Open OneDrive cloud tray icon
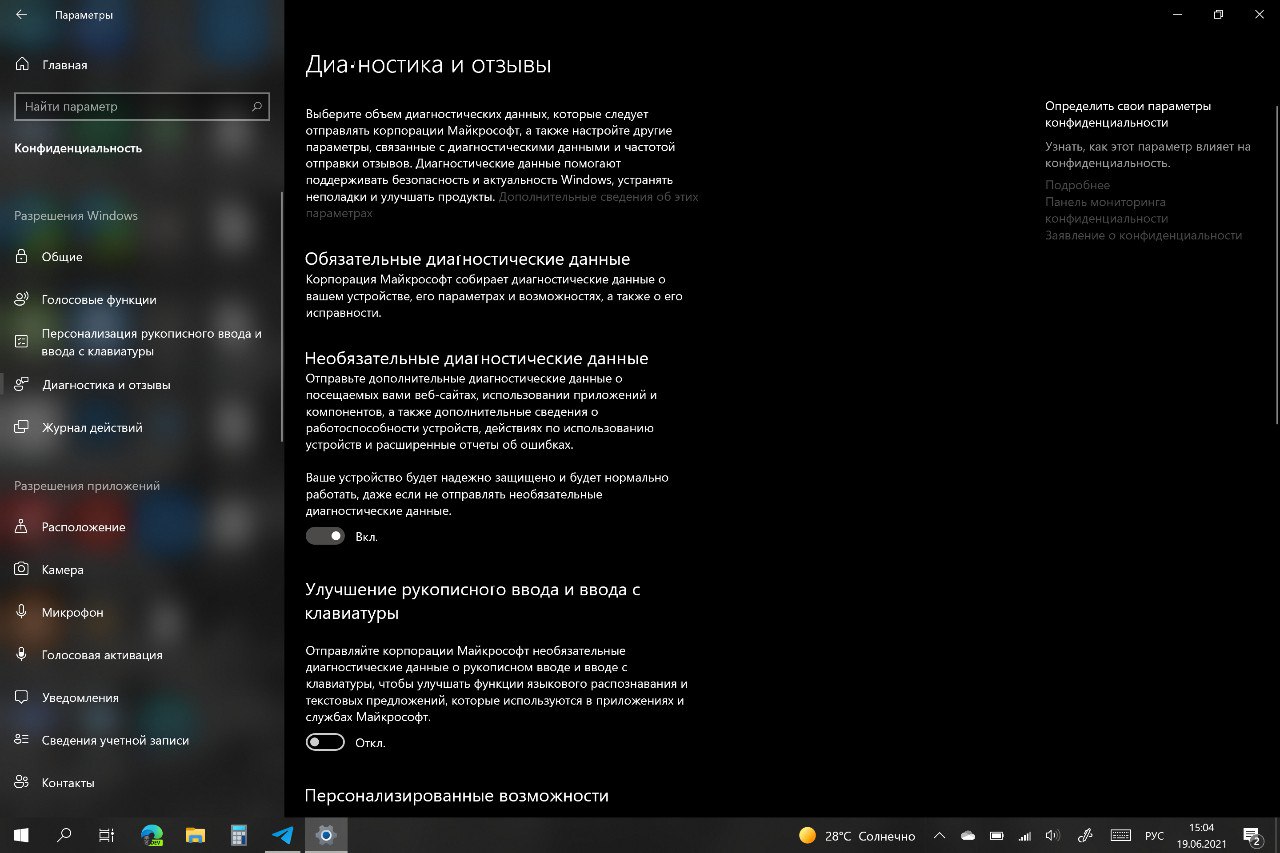The height and width of the screenshot is (853, 1280). click(x=967, y=835)
